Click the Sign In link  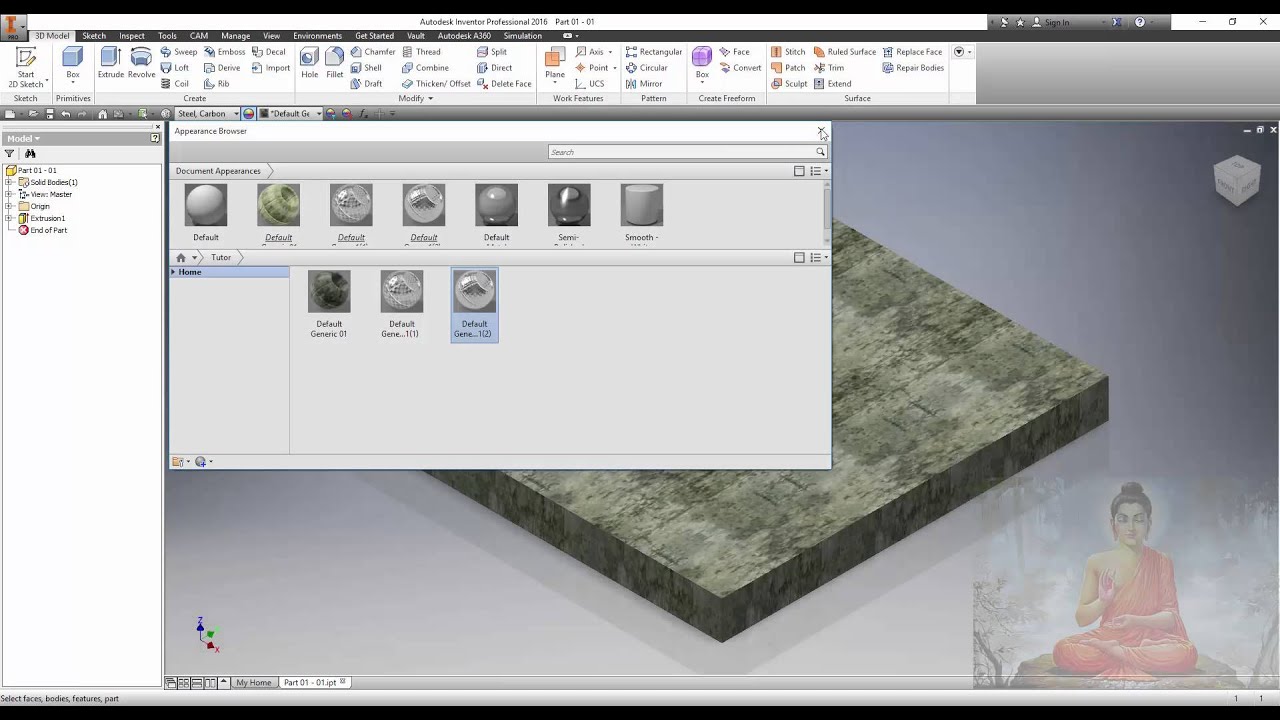1058,22
